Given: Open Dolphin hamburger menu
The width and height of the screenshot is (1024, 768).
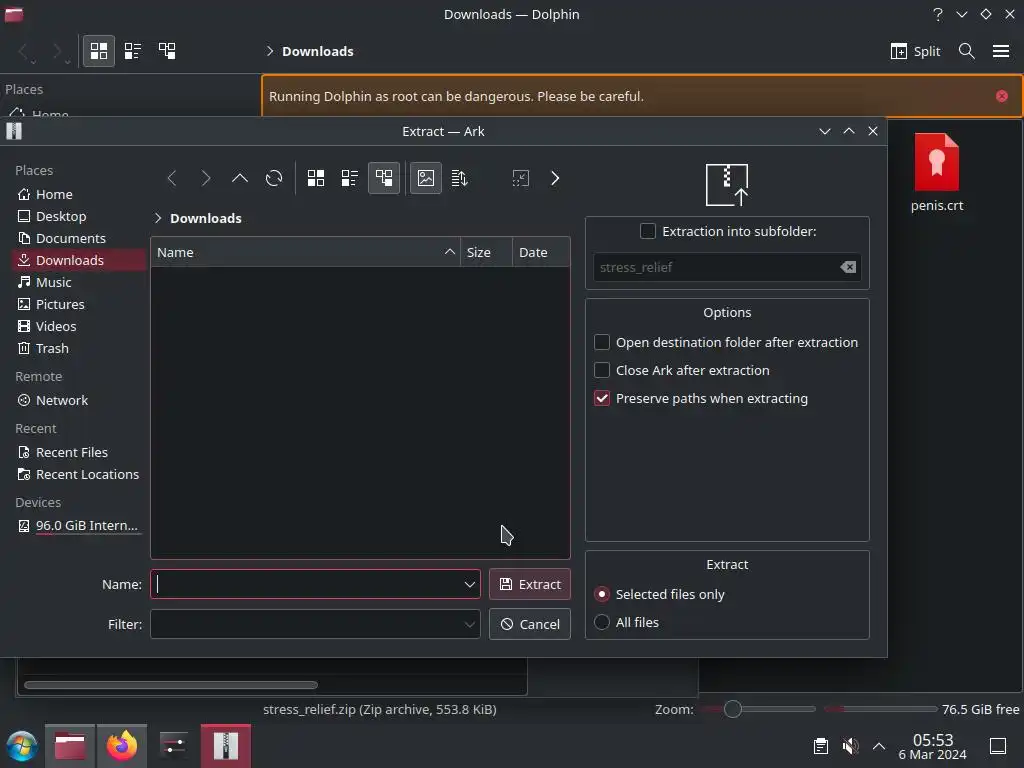Looking at the screenshot, I should point(1000,51).
